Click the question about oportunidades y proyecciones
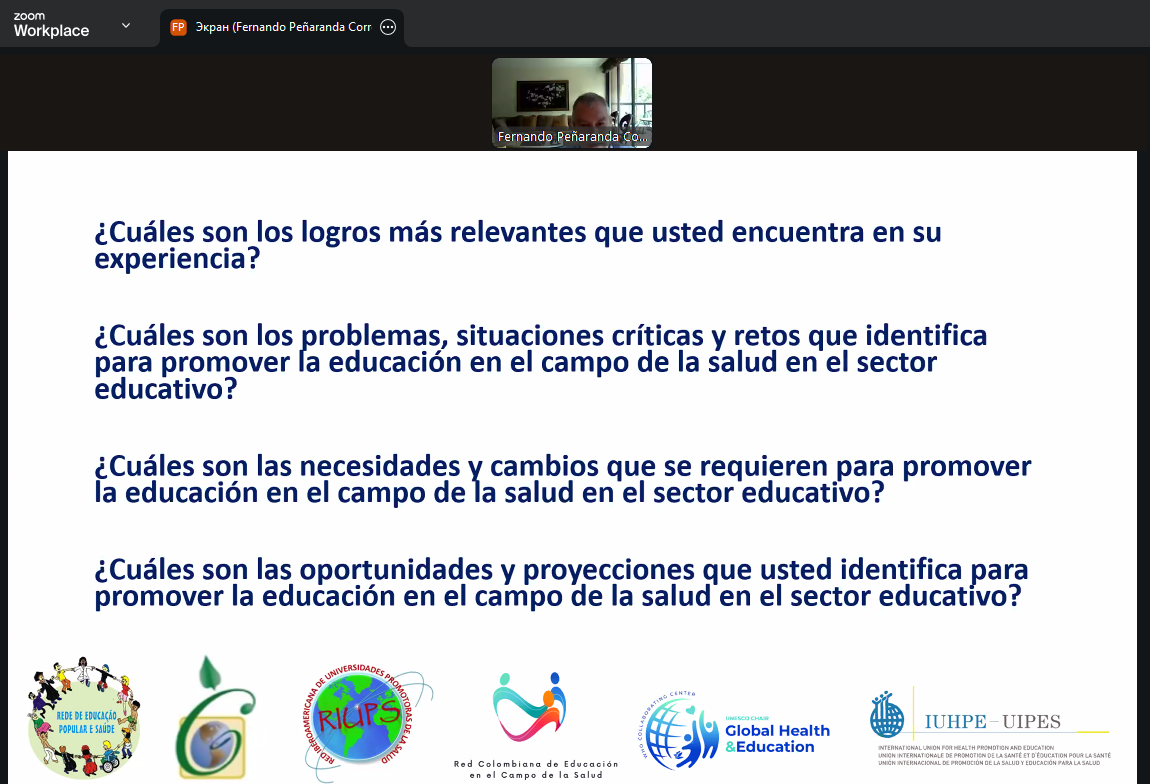 coord(560,583)
